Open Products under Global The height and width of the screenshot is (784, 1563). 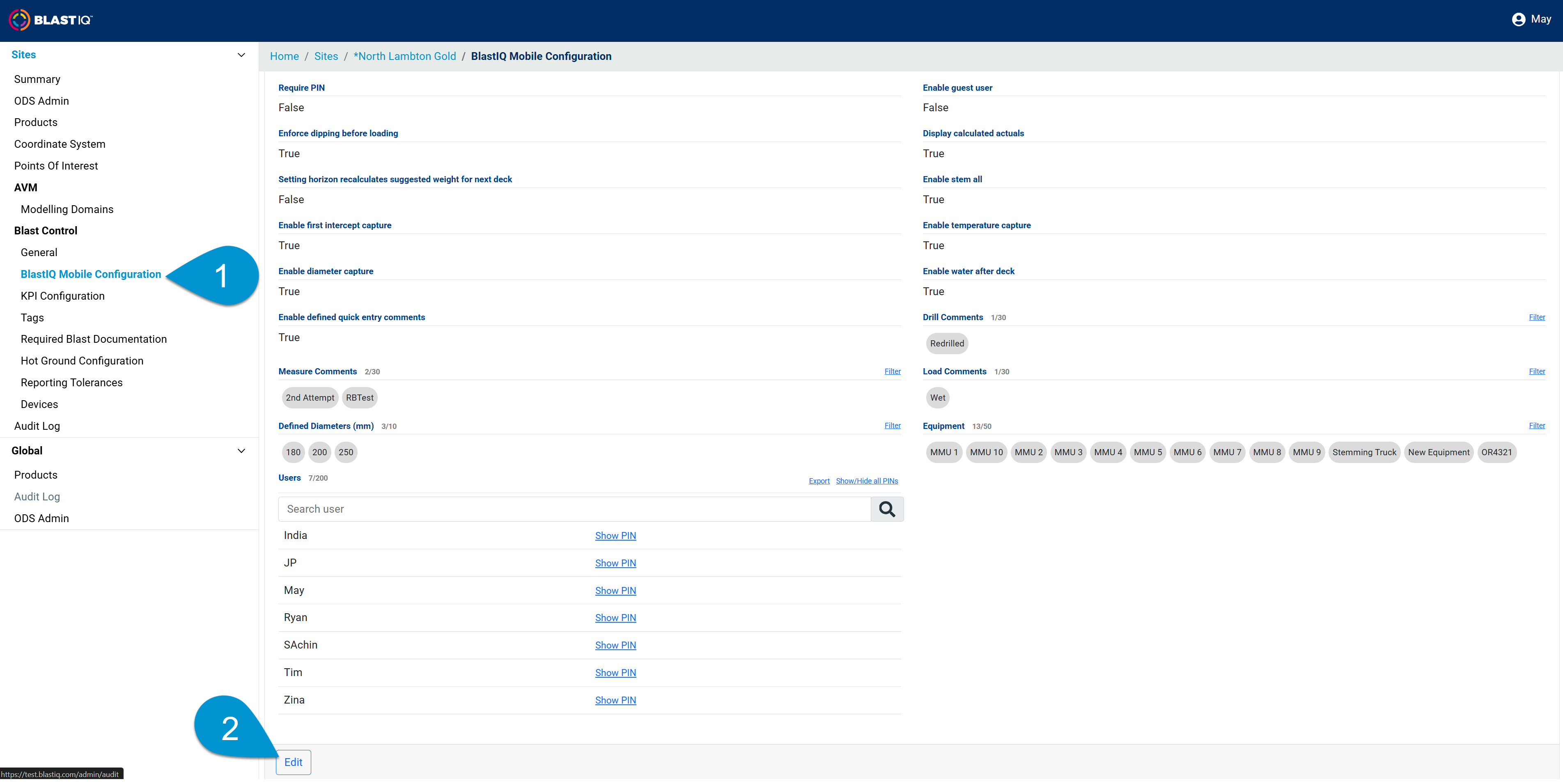click(36, 475)
